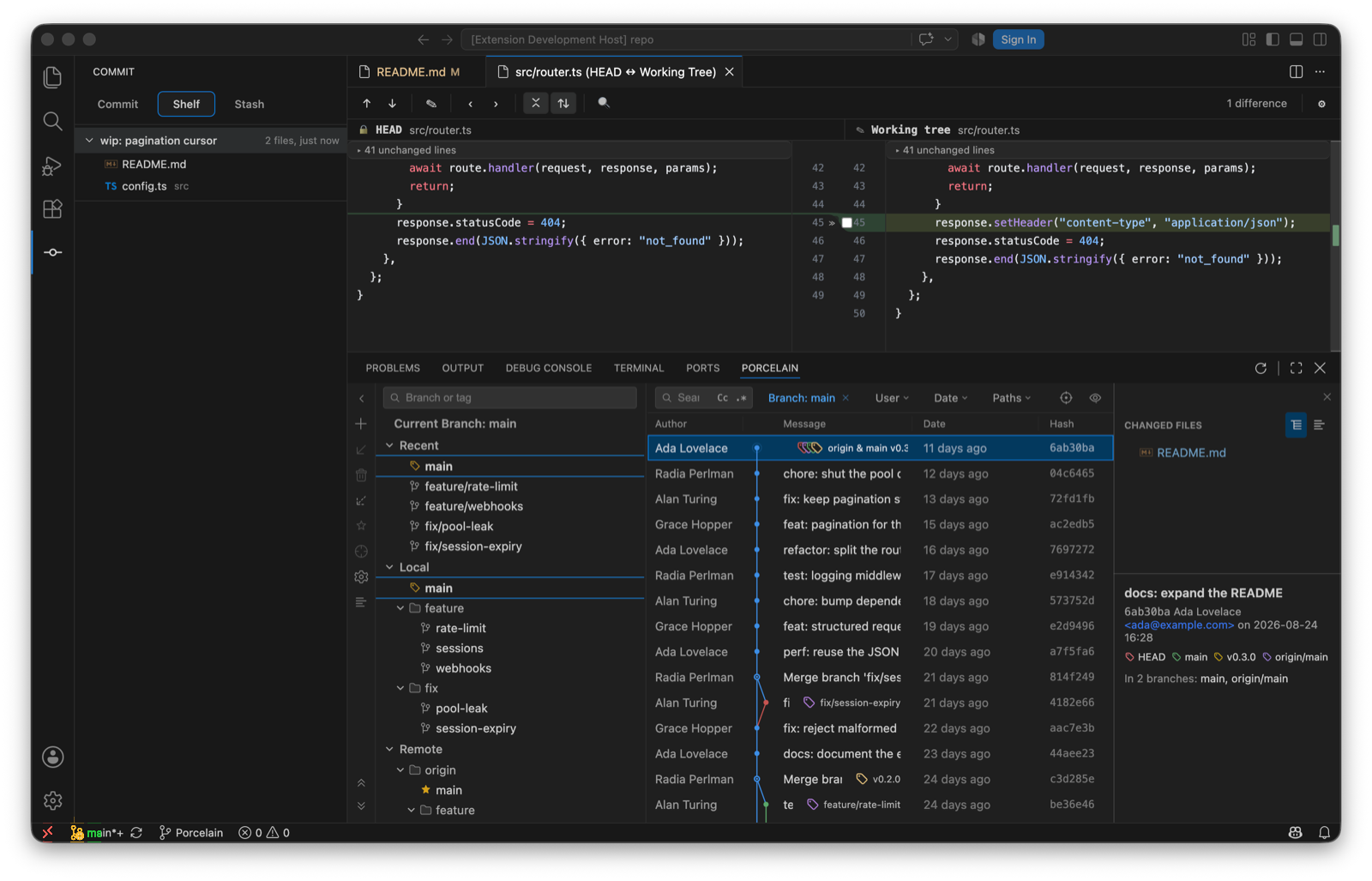
Task: Click the Sign In button
Action: tap(1018, 39)
